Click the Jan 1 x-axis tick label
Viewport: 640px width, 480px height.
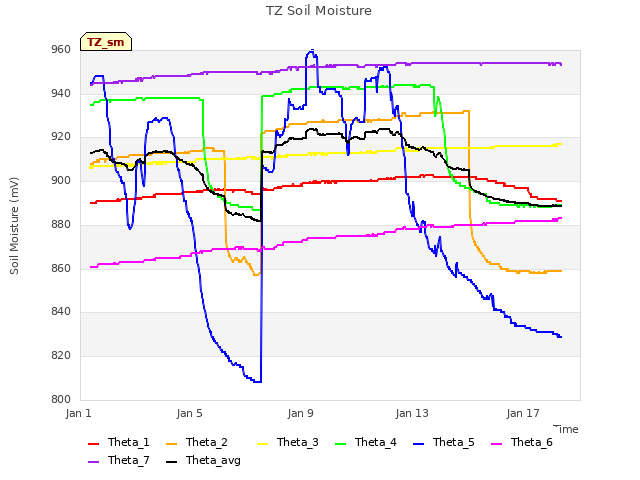coord(78,413)
